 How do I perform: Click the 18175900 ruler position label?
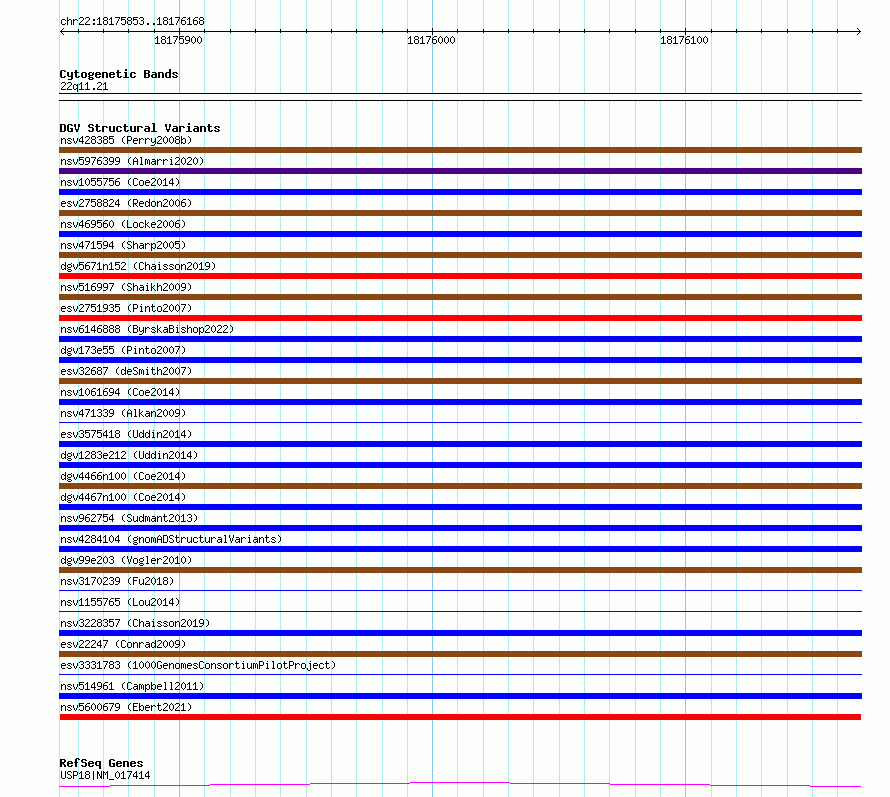click(x=178, y=40)
